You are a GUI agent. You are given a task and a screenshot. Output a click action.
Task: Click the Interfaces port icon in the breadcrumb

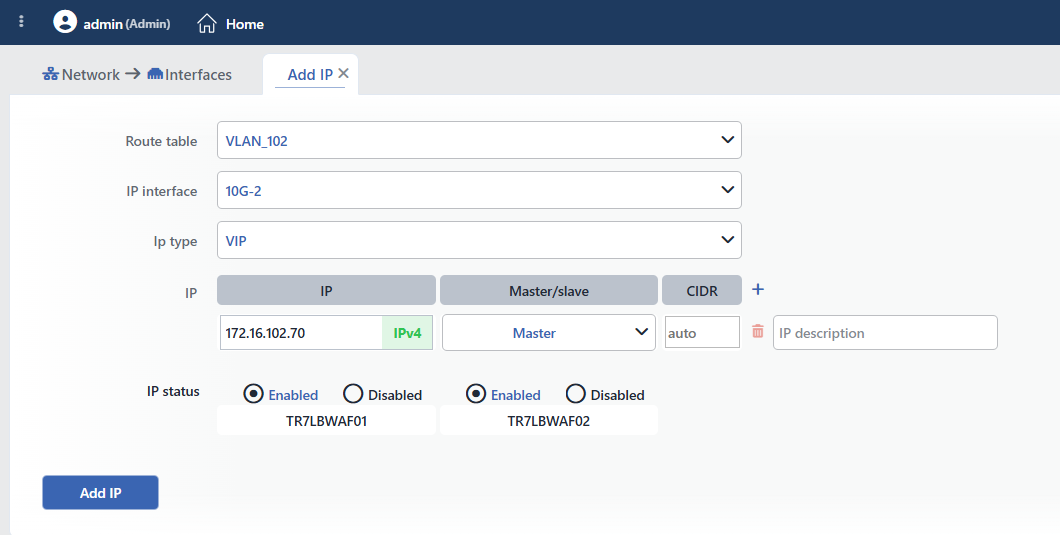155,74
